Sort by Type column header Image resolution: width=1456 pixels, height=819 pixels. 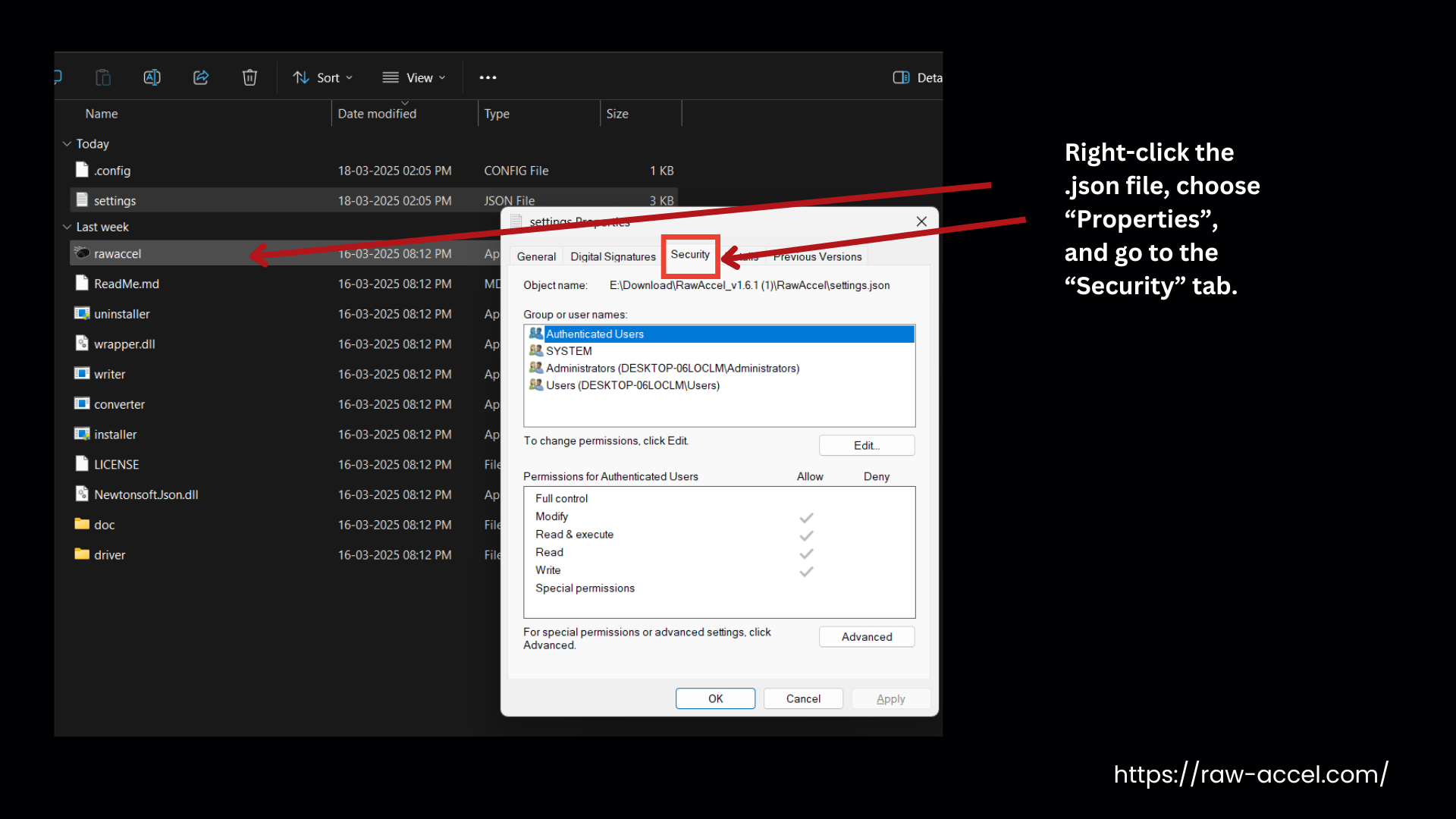coord(497,114)
